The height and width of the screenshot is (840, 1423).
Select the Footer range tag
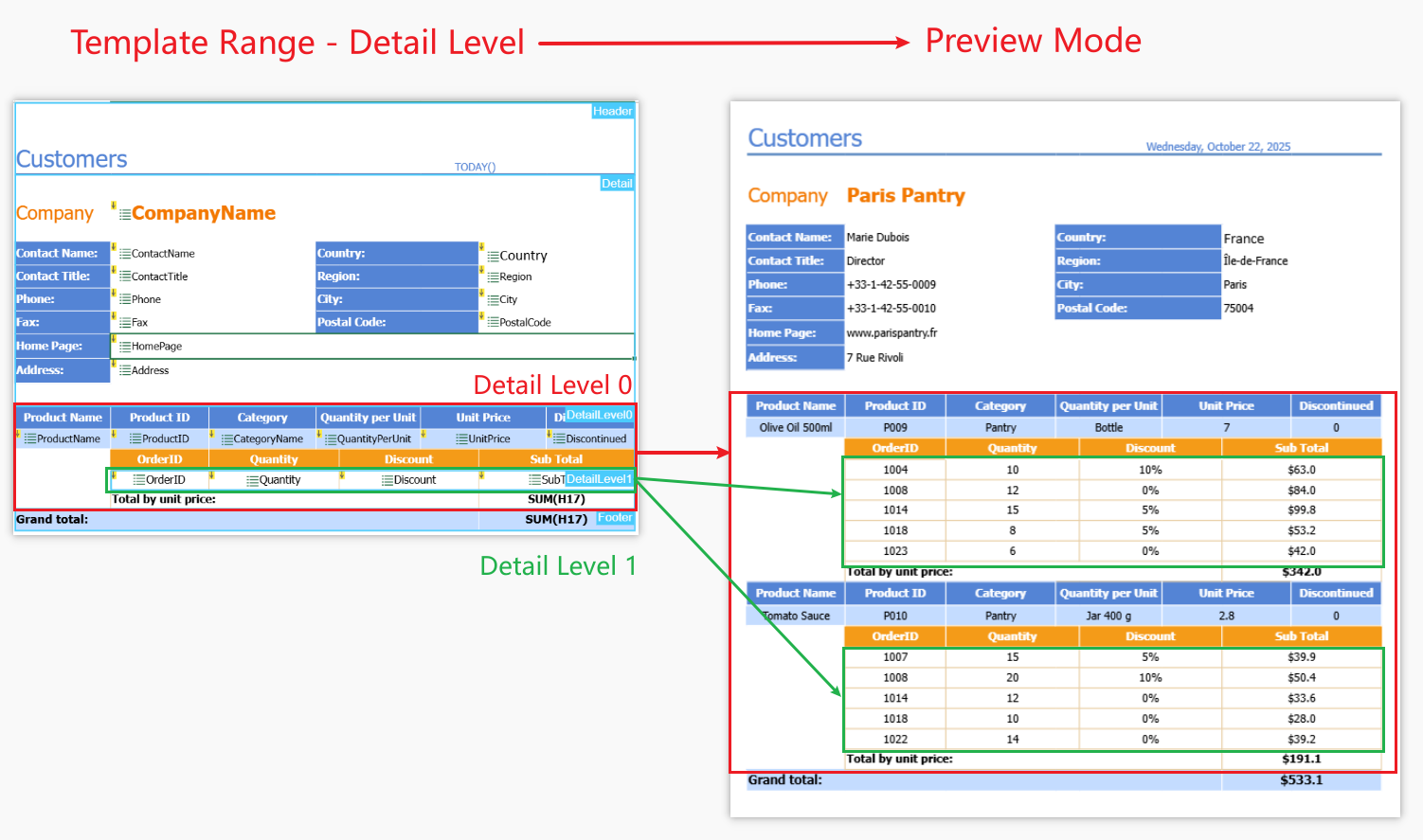coord(615,518)
